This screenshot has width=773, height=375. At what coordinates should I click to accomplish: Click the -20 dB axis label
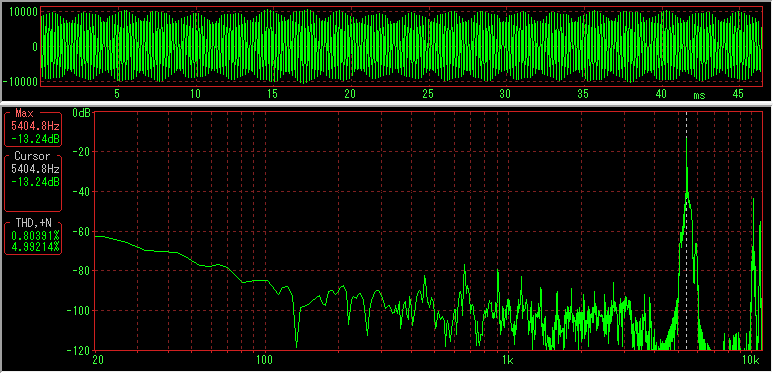point(82,152)
